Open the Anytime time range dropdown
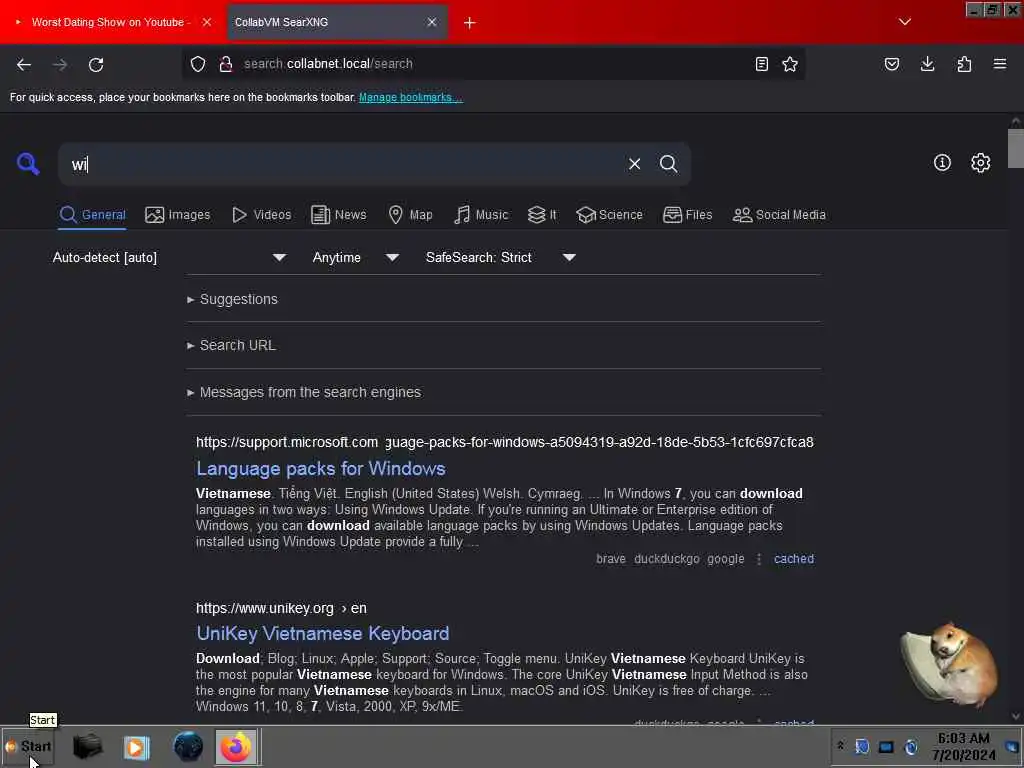This screenshot has height=768, width=1024. pyautogui.click(x=355, y=258)
